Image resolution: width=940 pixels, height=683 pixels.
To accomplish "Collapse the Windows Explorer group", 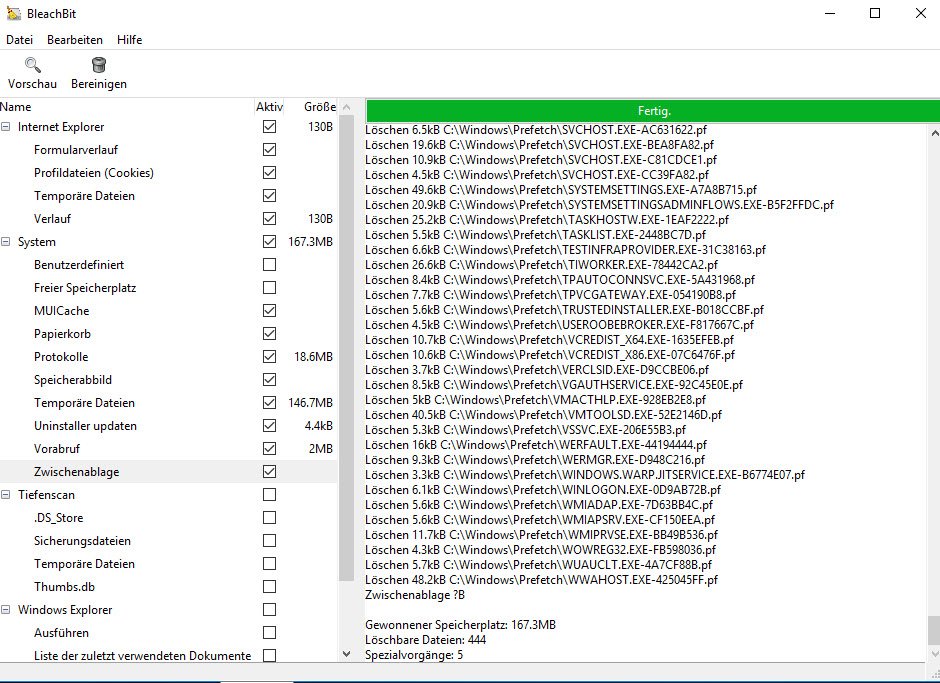I will coord(6,610).
